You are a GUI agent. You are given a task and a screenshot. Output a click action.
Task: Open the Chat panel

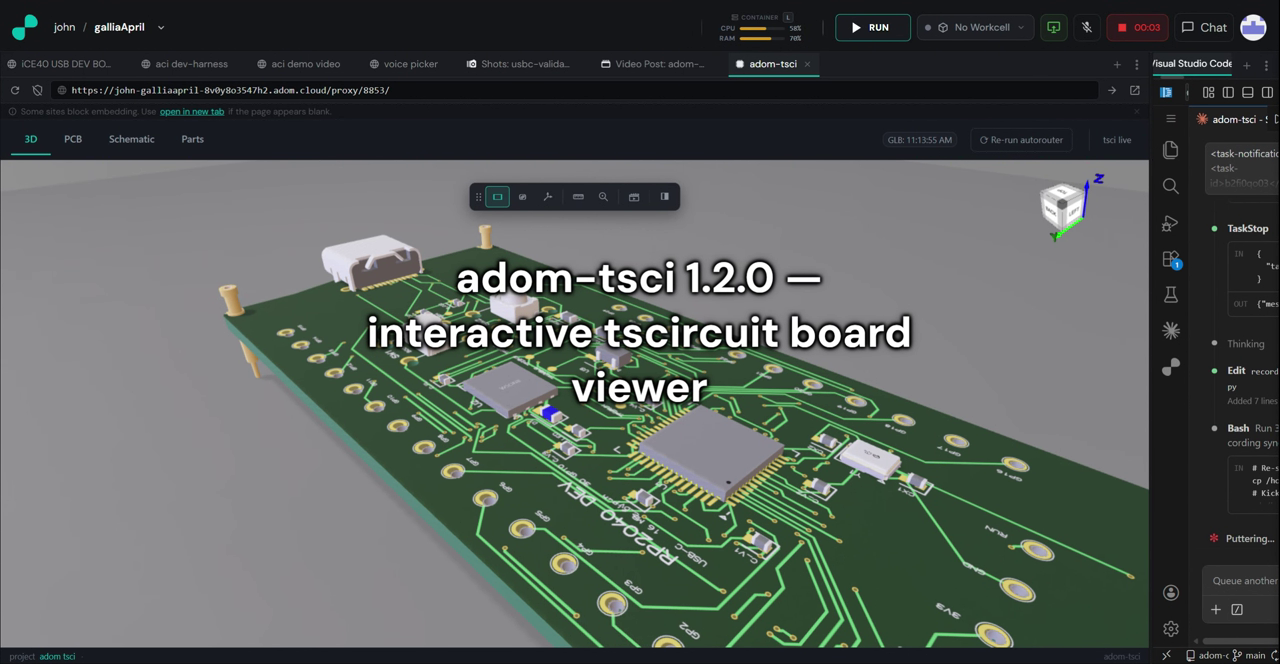(1204, 27)
